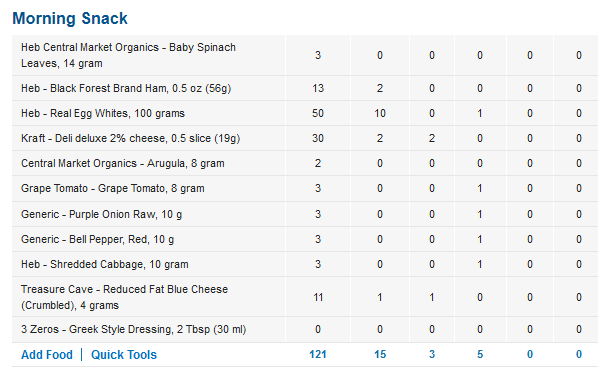The width and height of the screenshot is (598, 374).
Task: Select the Reduced Fat Blue Cheese entry
Action: 124,297
